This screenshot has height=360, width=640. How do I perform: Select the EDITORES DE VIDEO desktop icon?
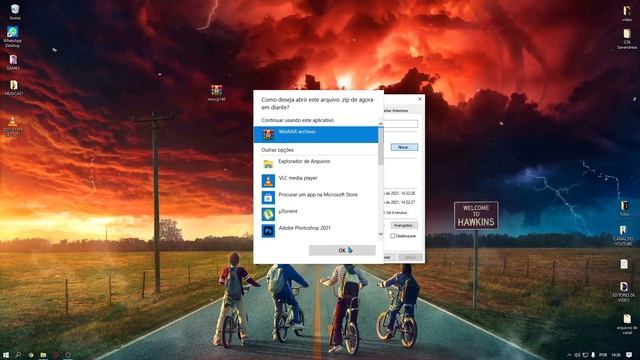pyautogui.click(x=624, y=291)
